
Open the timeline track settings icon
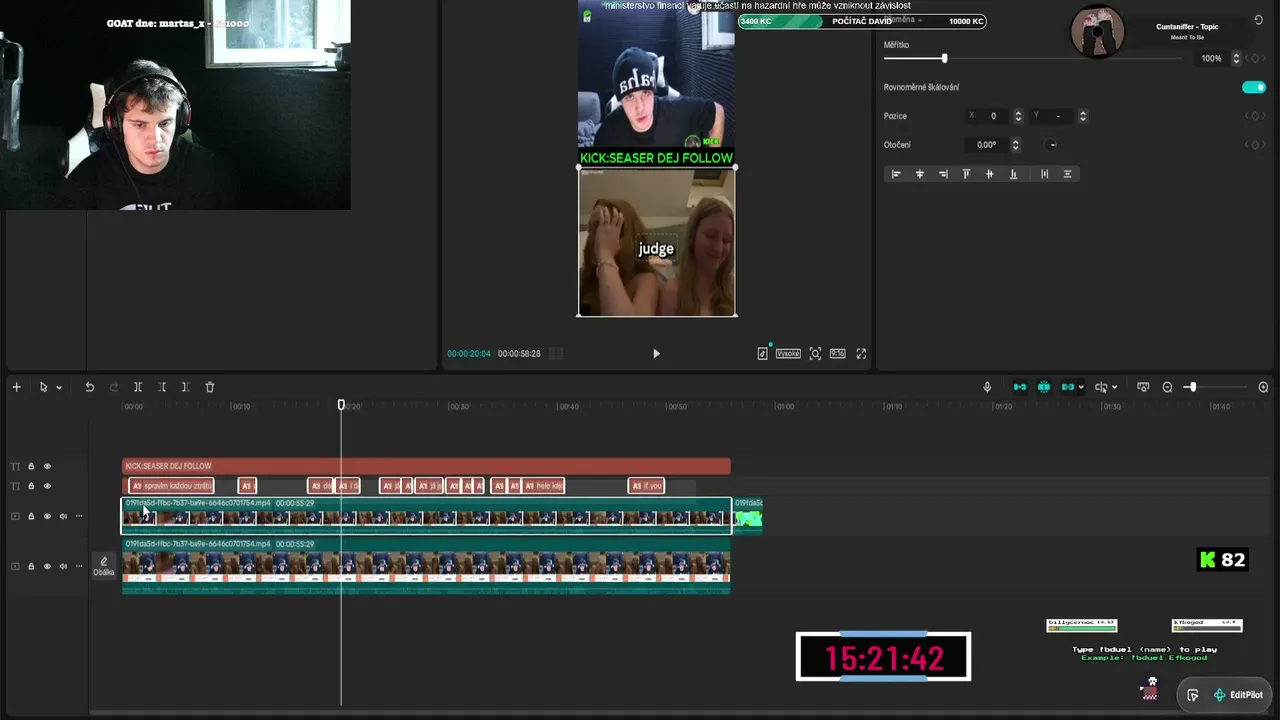point(1144,387)
